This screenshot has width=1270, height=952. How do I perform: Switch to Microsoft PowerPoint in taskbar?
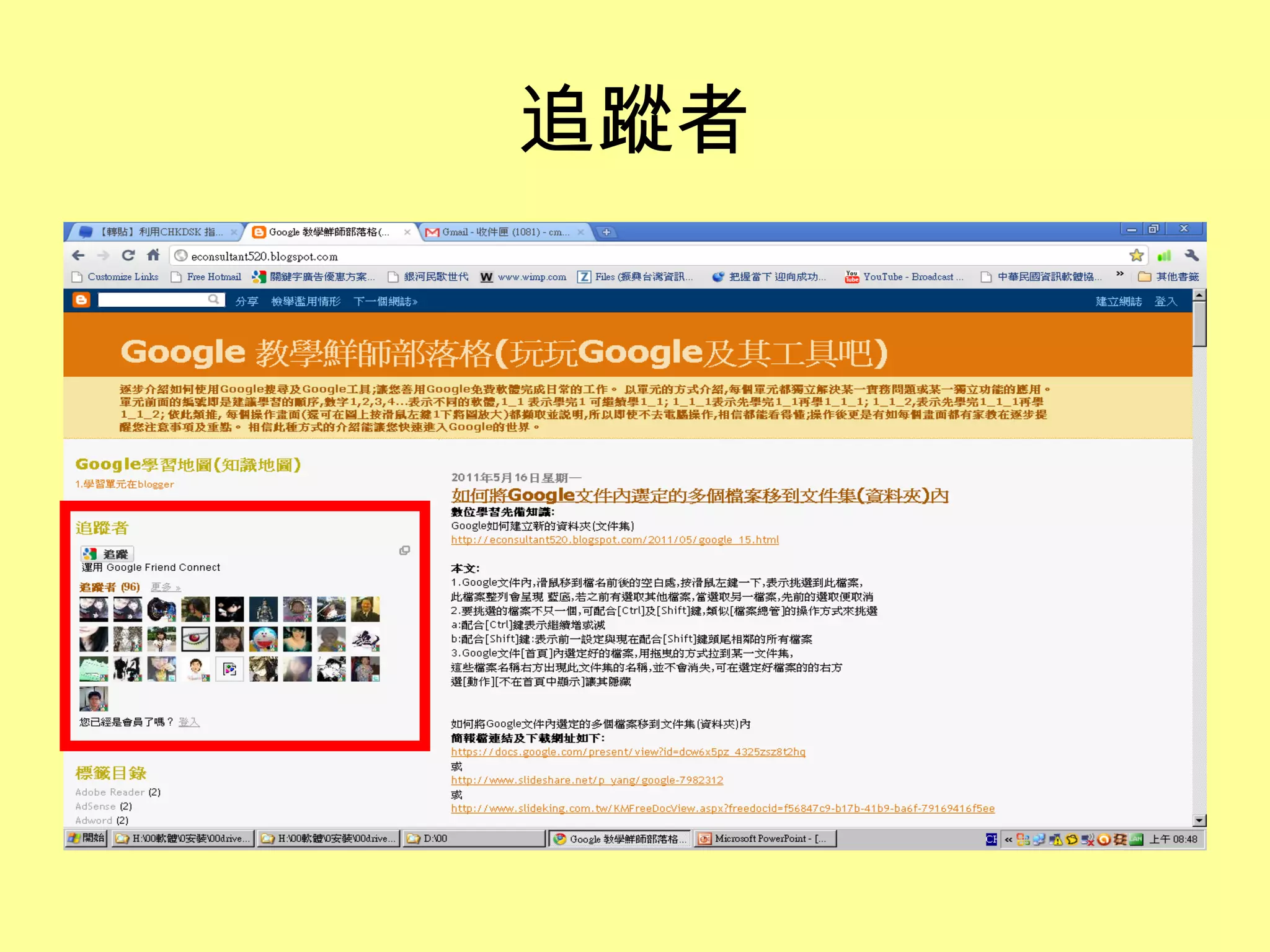click(x=765, y=839)
